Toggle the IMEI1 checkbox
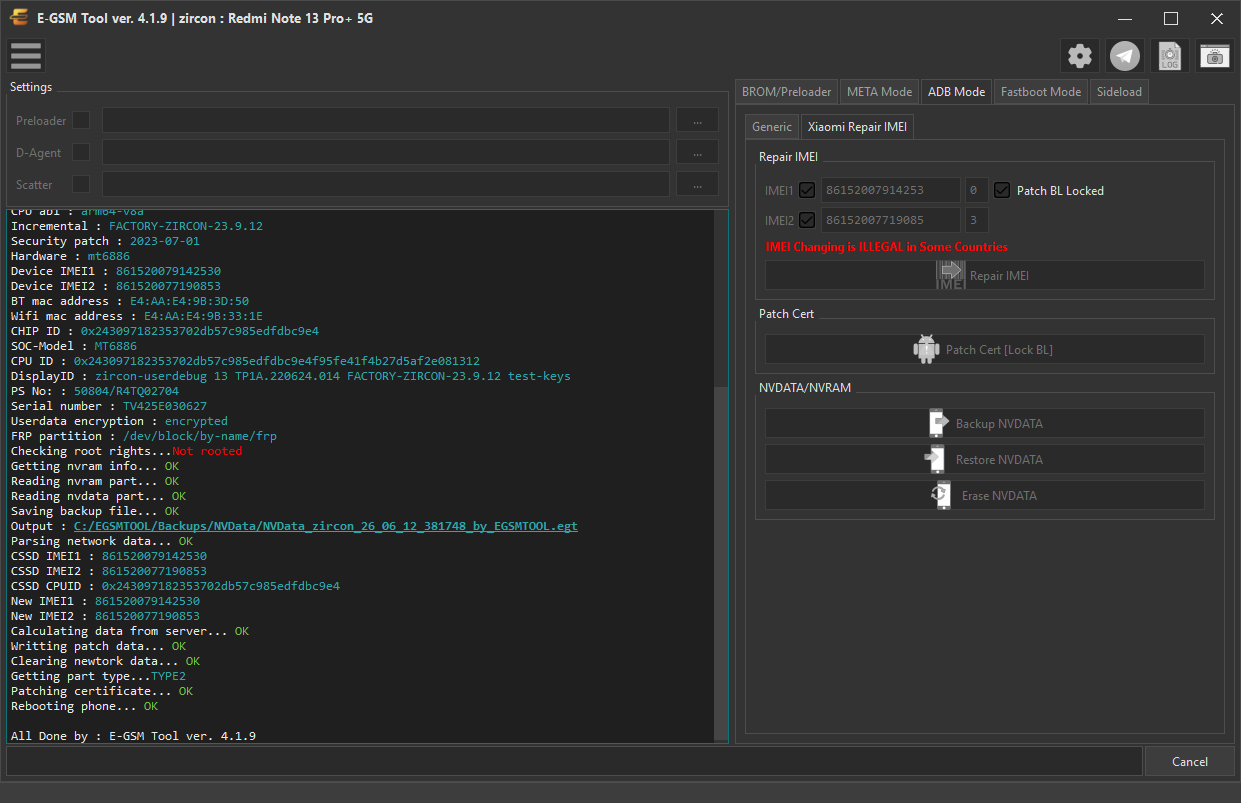 point(807,190)
